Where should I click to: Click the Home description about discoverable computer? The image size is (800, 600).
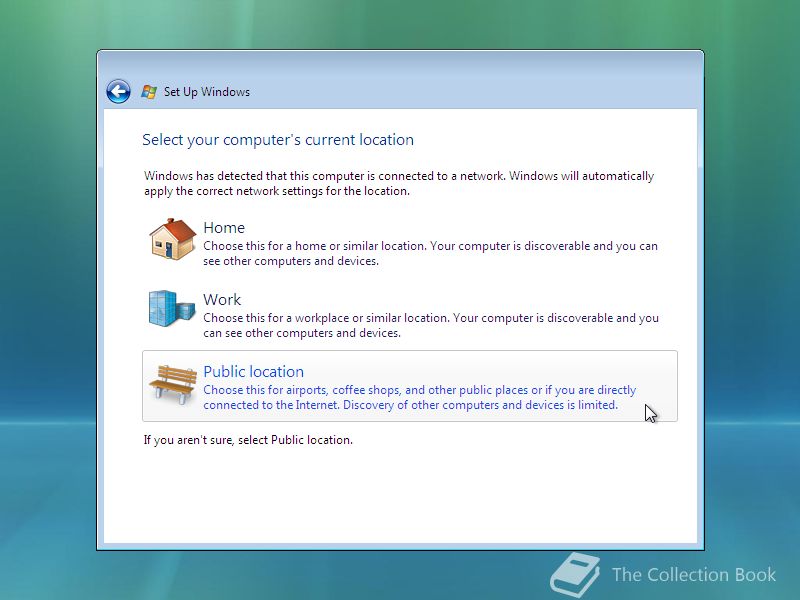430,254
